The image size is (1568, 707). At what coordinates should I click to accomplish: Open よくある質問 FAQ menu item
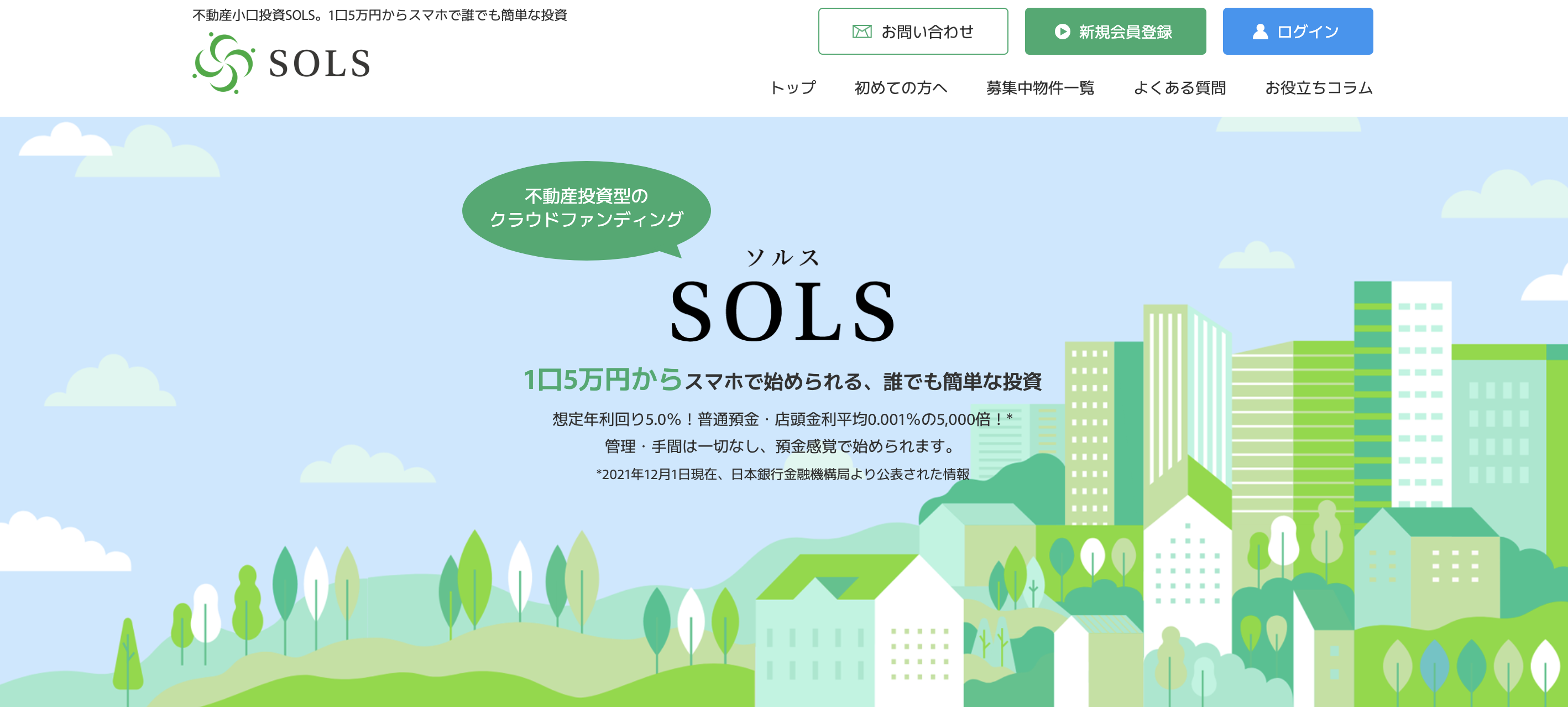pyautogui.click(x=1179, y=88)
